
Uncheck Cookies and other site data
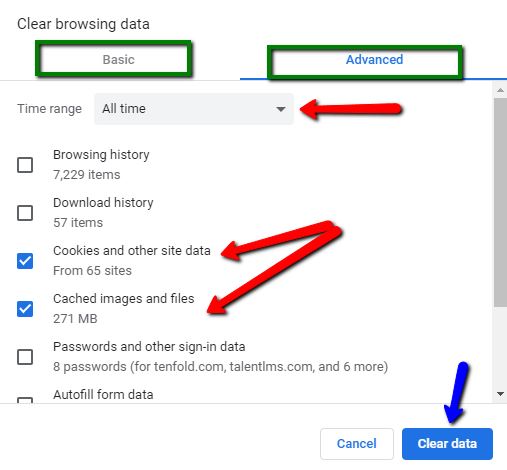pos(25,261)
